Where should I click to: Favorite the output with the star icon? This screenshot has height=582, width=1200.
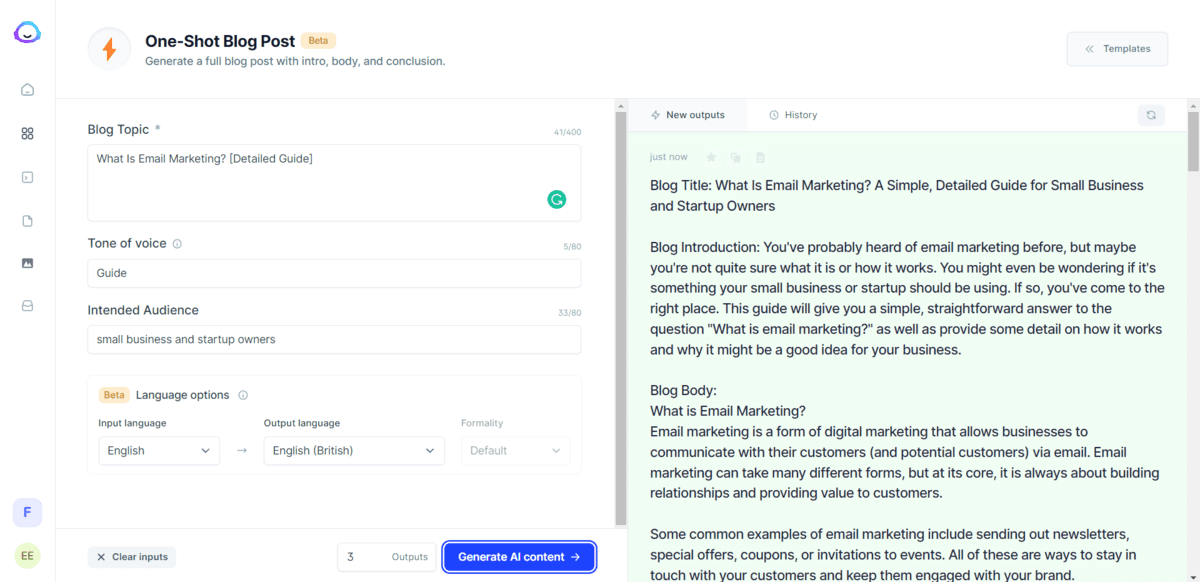pos(711,157)
